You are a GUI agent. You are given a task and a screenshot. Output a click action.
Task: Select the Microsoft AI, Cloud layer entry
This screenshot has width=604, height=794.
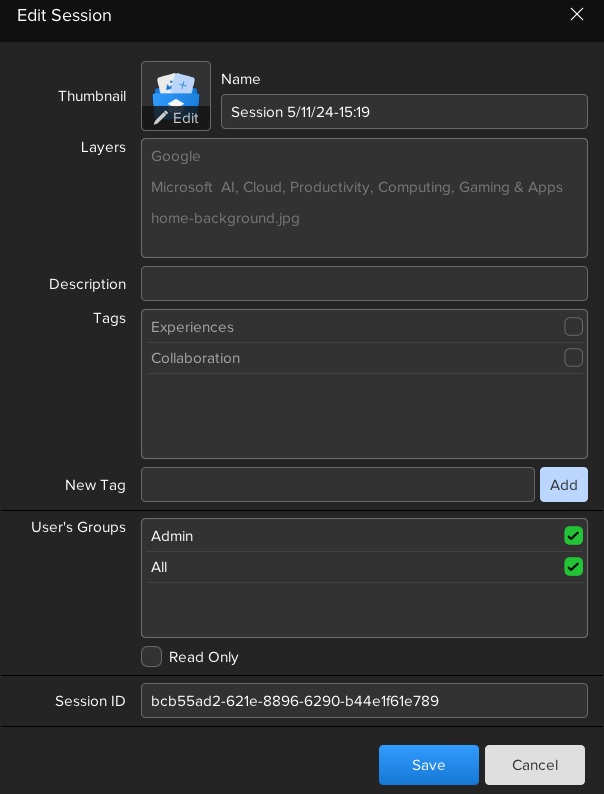coord(356,188)
